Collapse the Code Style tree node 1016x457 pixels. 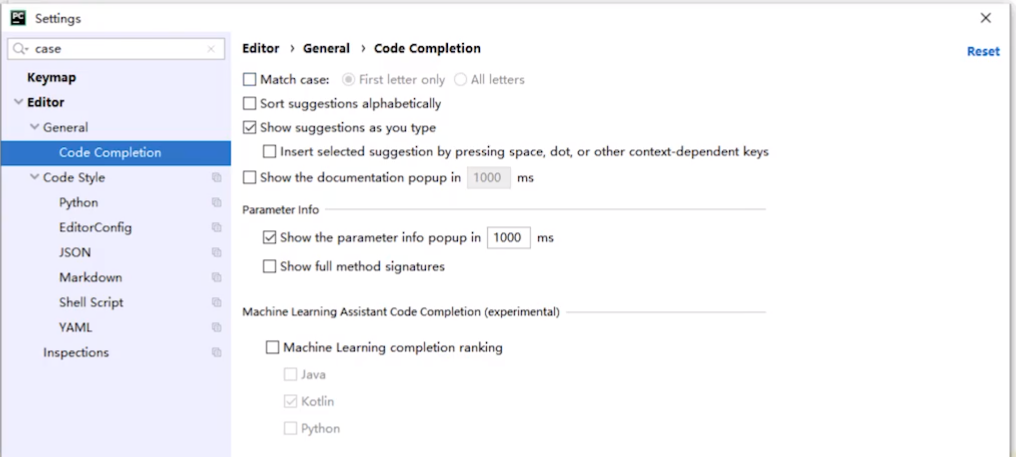click(x=34, y=178)
